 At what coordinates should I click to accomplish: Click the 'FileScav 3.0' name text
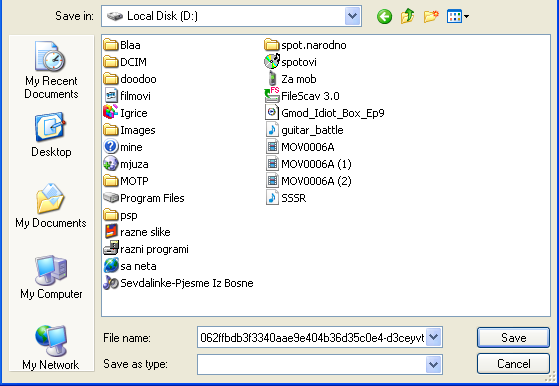point(310,96)
